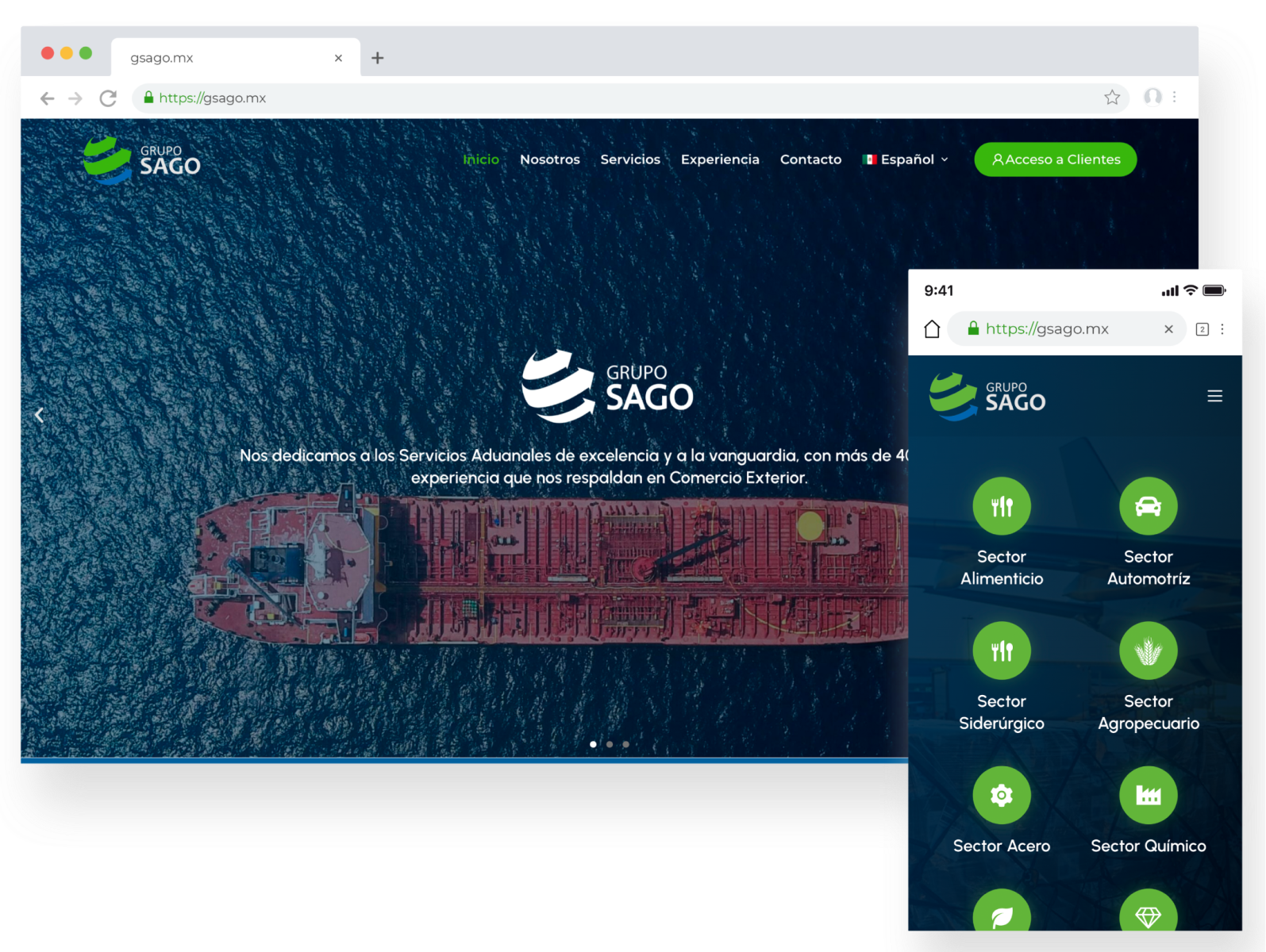Tap the Sector Alimenticio utensils icon

click(x=1002, y=506)
